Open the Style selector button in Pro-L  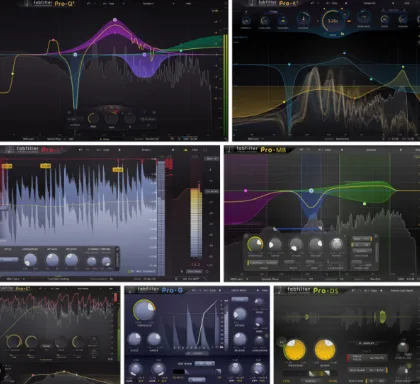click(8, 259)
